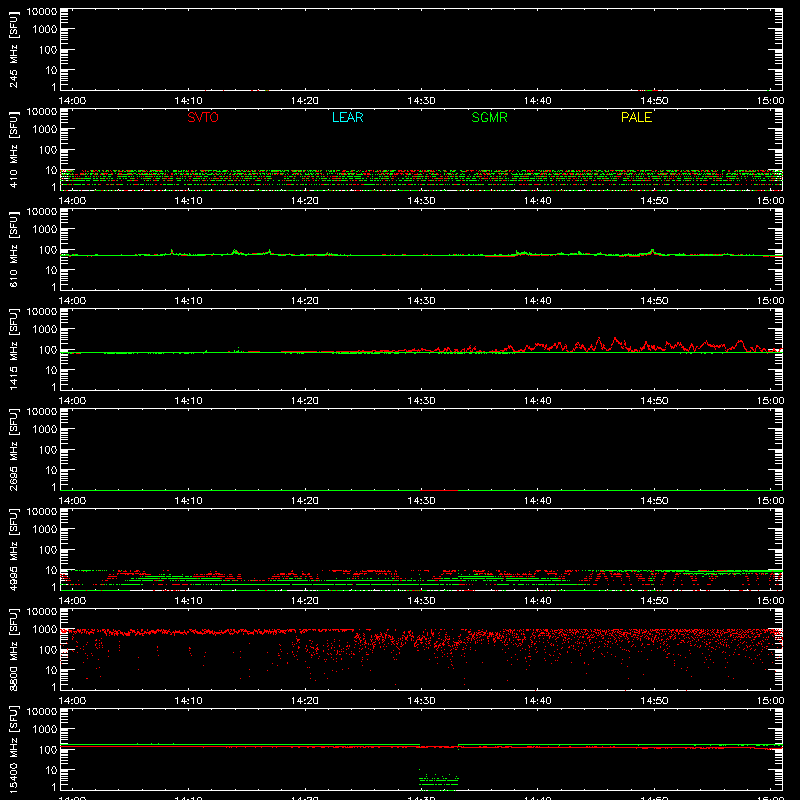The width and height of the screenshot is (800, 800).
Task: Select the 8800 MHz [SFU] axis title
Action: tap(13, 649)
